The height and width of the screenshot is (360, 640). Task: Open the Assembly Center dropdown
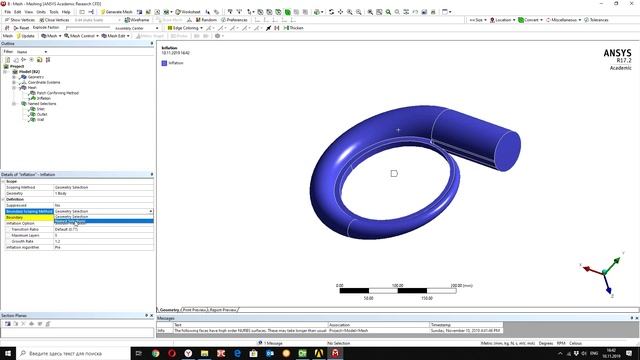[x=136, y=28]
